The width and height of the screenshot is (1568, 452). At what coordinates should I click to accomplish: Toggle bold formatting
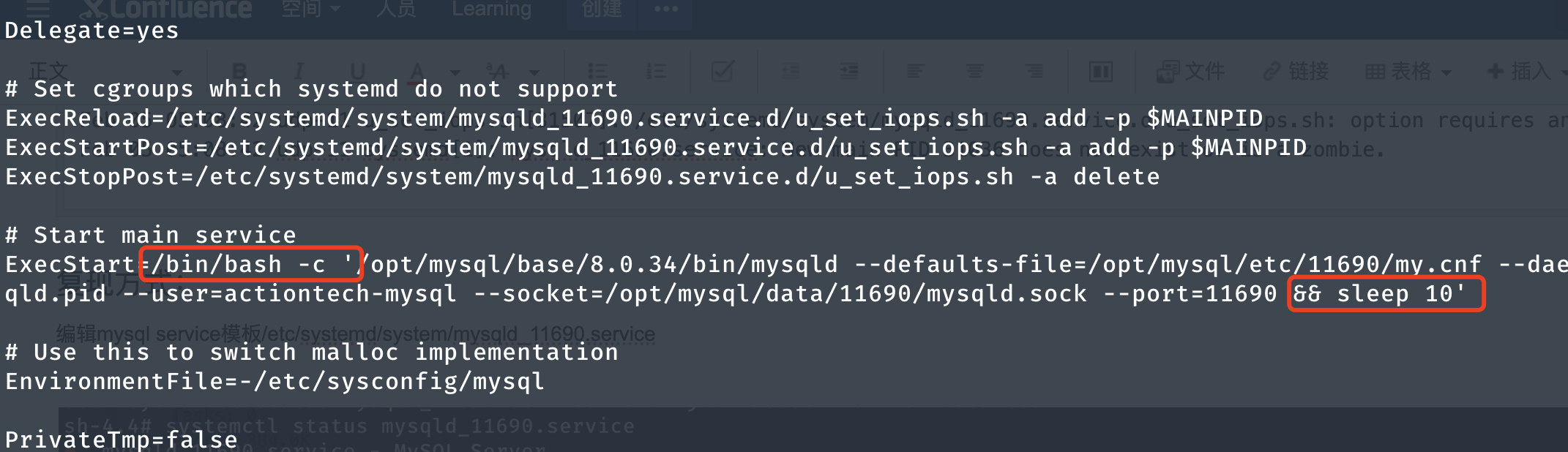pyautogui.click(x=238, y=71)
